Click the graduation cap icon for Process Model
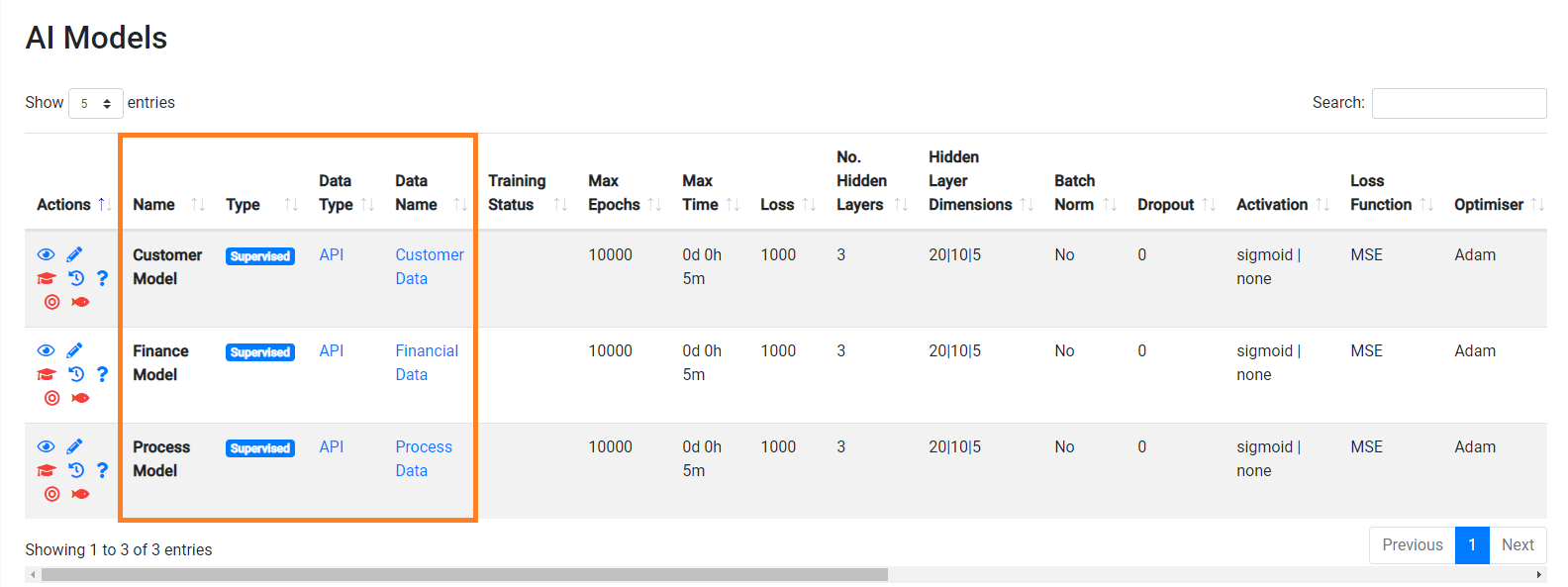This screenshot has width=1568, height=587. [47, 470]
